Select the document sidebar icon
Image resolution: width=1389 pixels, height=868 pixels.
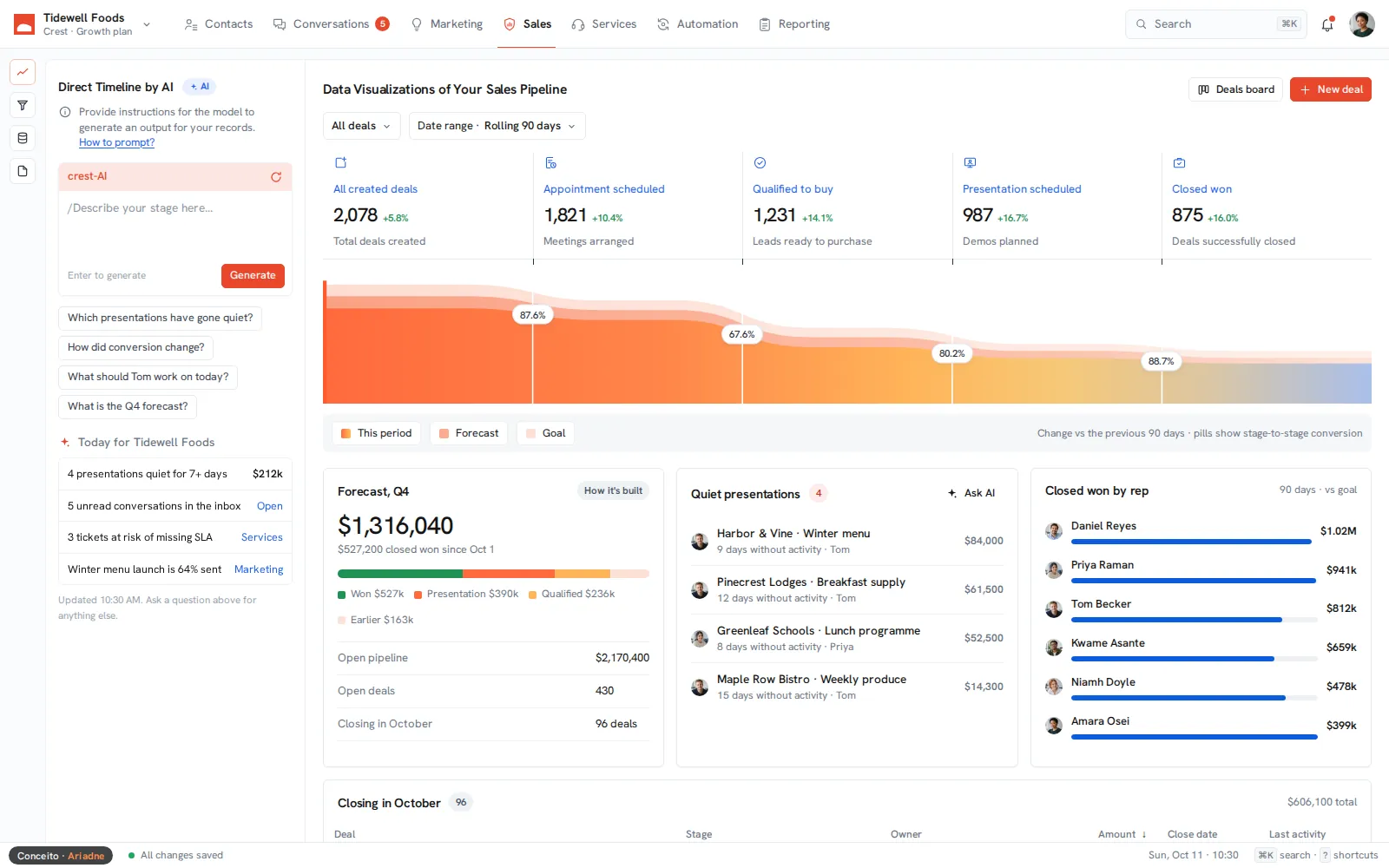(23, 171)
